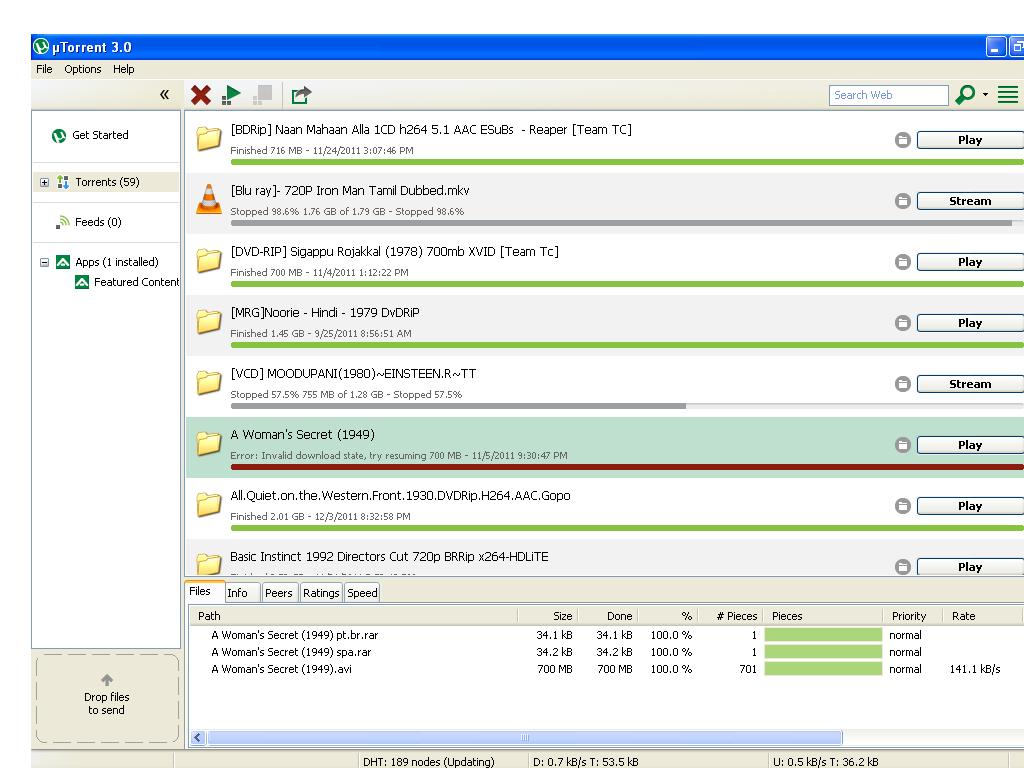Play Basic Instinct 1992 torrent
1024x768 pixels.
(x=970, y=566)
